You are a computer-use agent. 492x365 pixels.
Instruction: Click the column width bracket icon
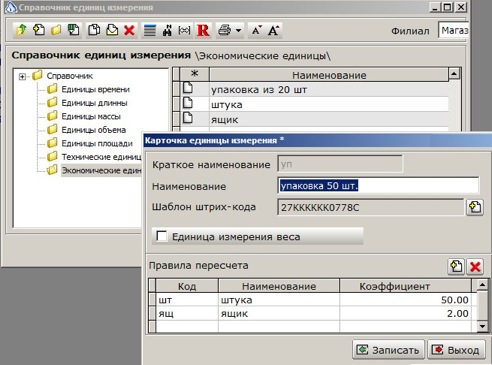tap(184, 30)
